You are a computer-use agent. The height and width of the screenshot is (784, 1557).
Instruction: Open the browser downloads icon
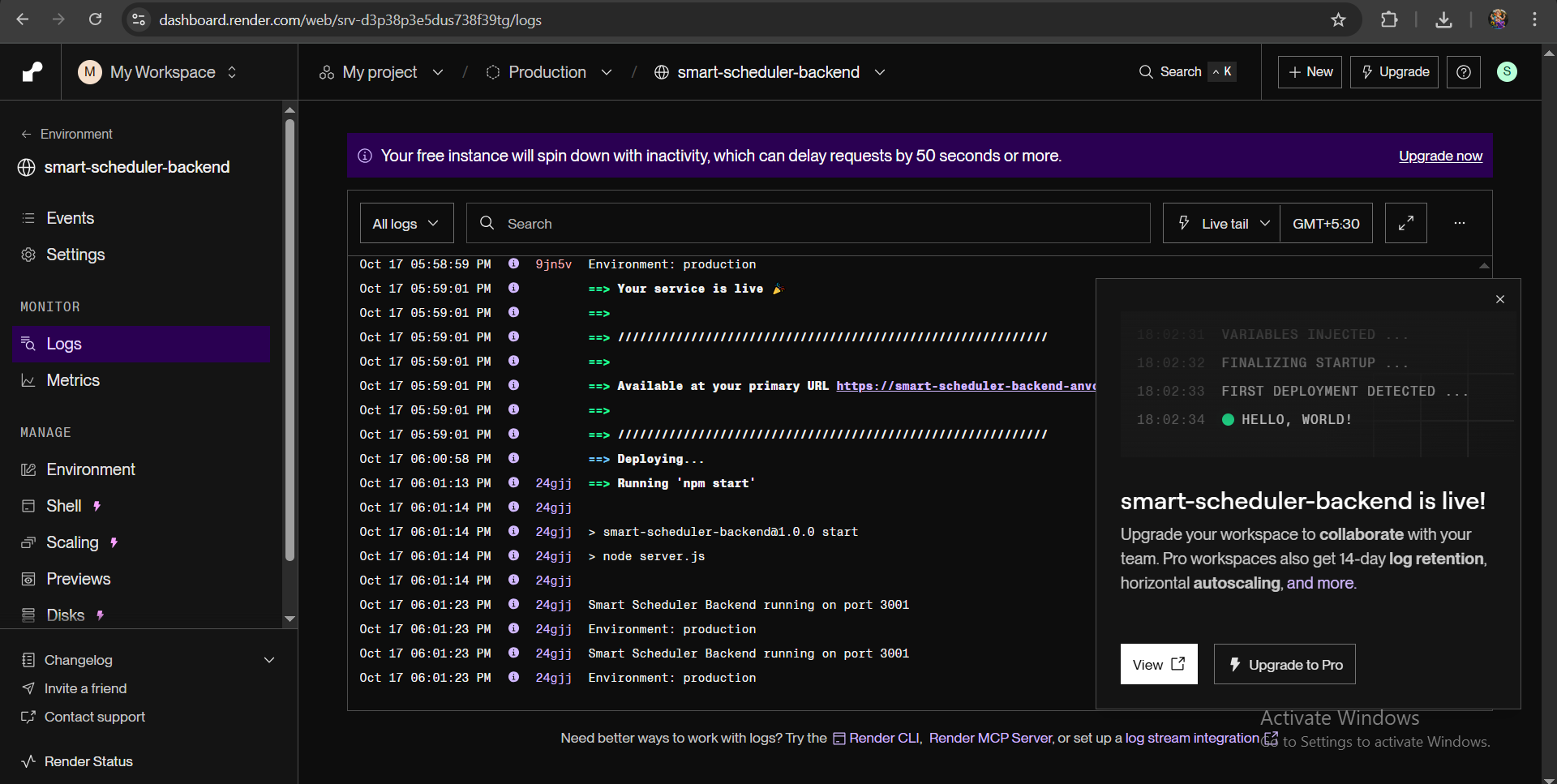pyautogui.click(x=1443, y=19)
